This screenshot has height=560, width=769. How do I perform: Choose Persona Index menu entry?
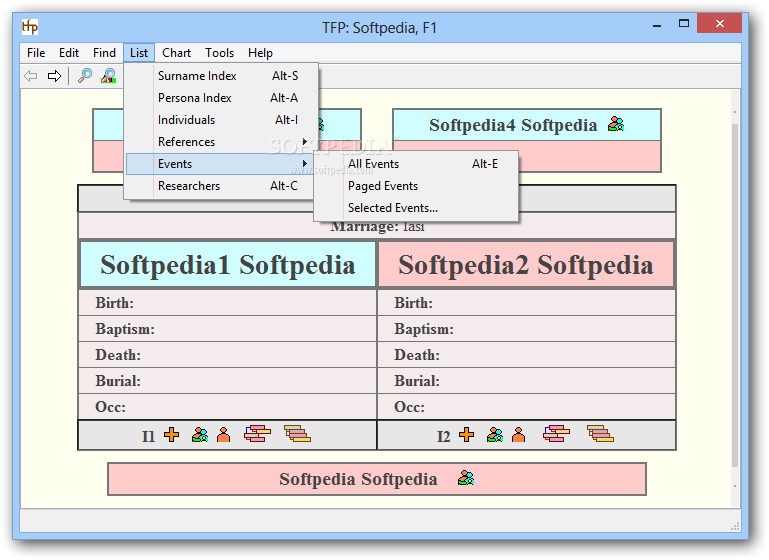pyautogui.click(x=222, y=98)
